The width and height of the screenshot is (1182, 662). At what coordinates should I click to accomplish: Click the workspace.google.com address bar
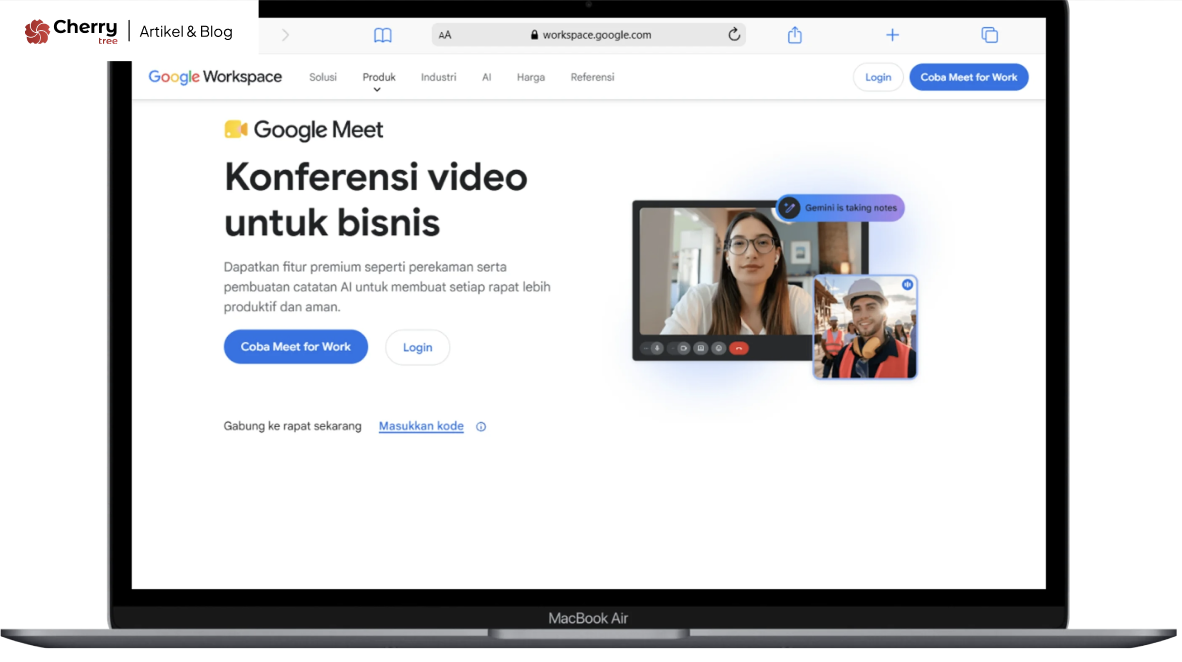(x=589, y=35)
